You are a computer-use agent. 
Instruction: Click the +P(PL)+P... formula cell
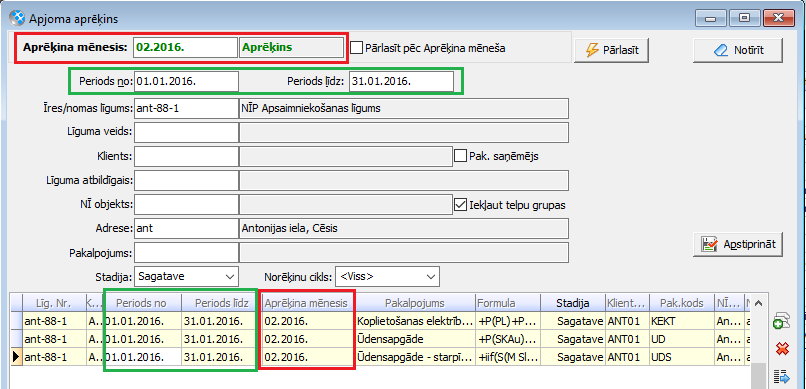pyautogui.click(x=508, y=322)
